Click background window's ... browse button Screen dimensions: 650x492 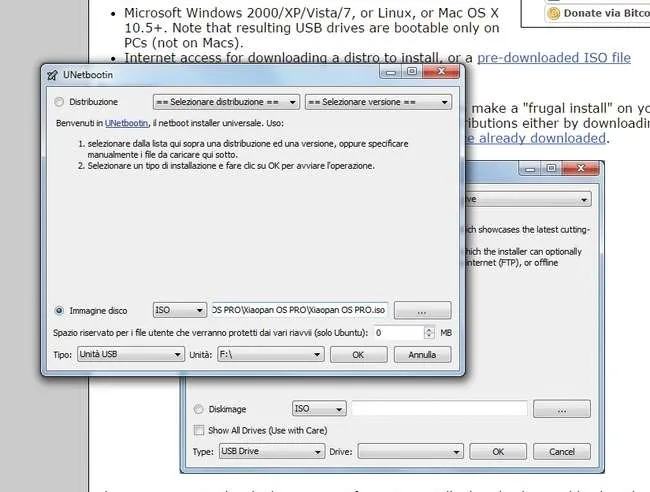click(x=562, y=409)
